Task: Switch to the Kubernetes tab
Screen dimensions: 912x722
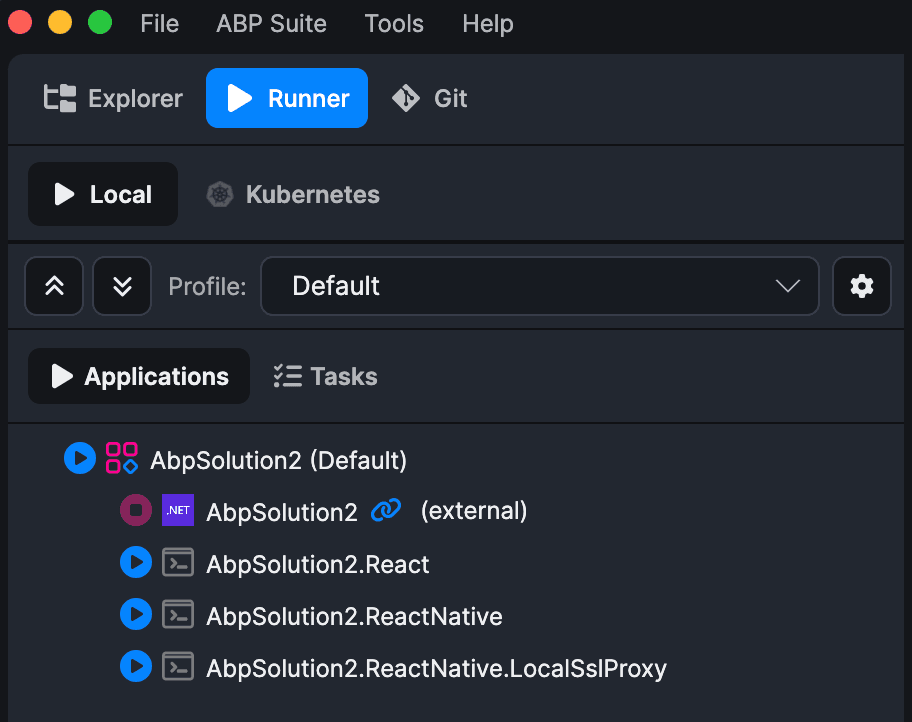Action: [x=293, y=194]
